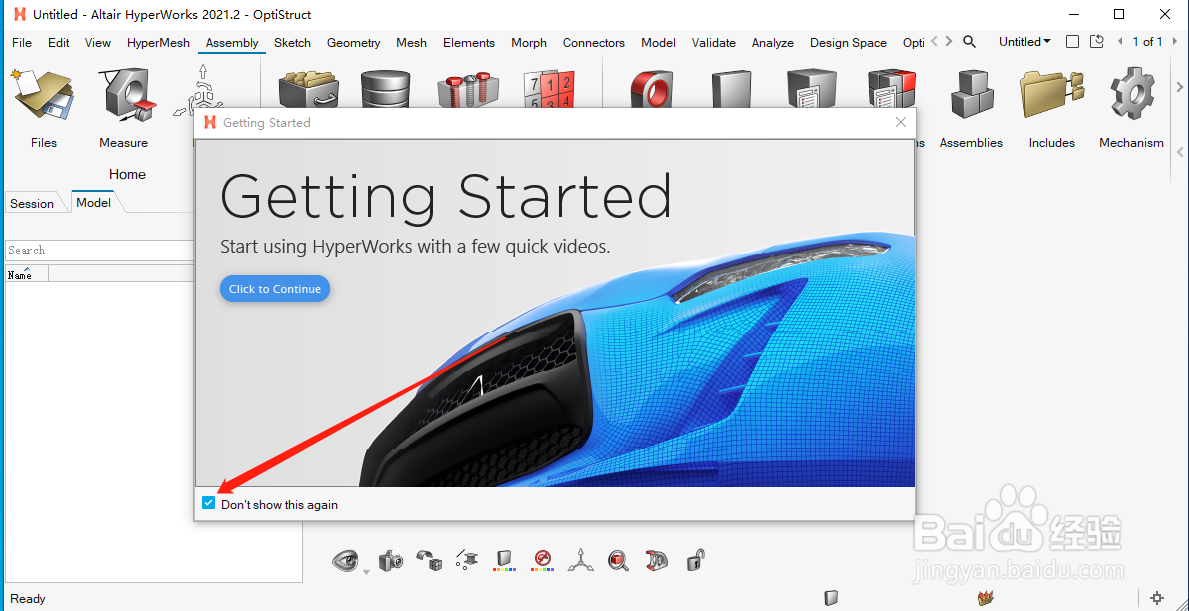Open the Includes tool
The image size is (1189, 611).
coord(1052,93)
